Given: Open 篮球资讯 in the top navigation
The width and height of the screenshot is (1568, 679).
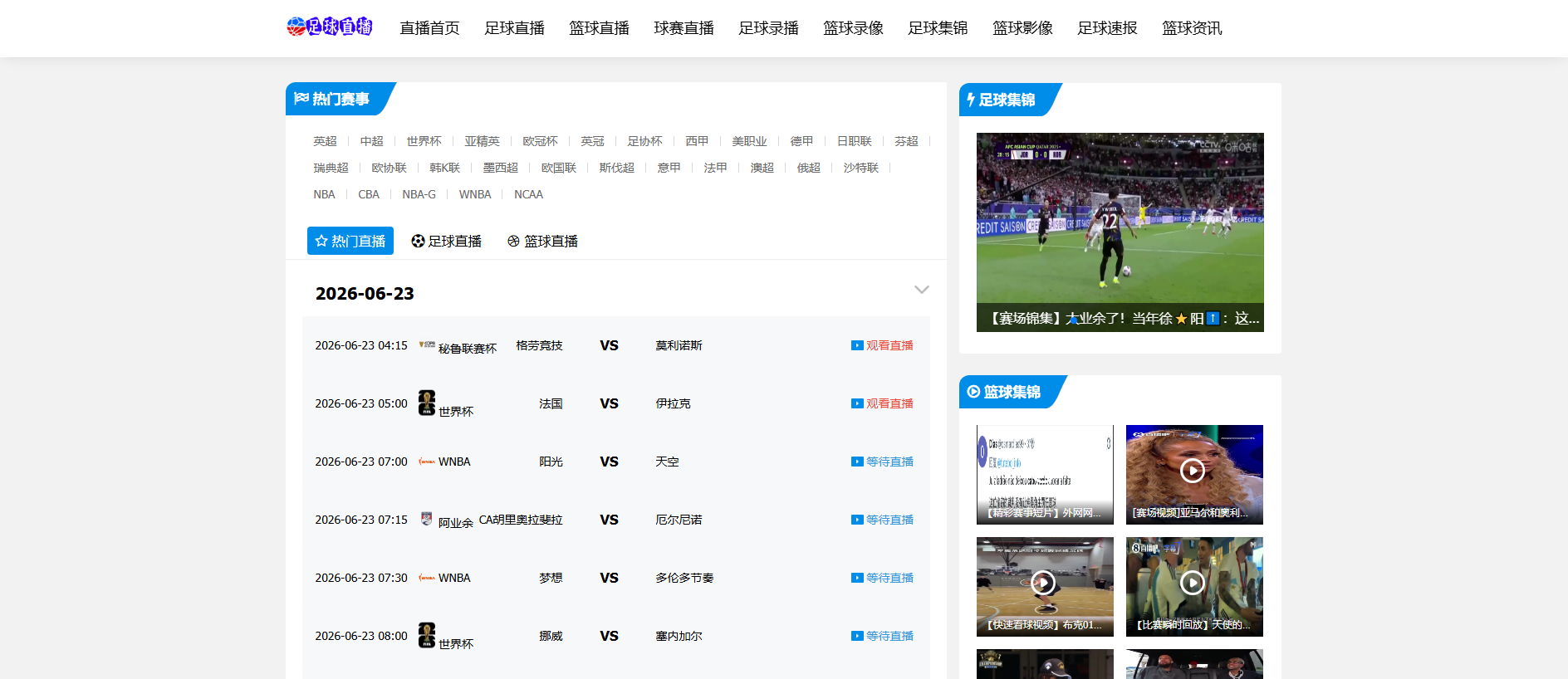Looking at the screenshot, I should [1192, 28].
